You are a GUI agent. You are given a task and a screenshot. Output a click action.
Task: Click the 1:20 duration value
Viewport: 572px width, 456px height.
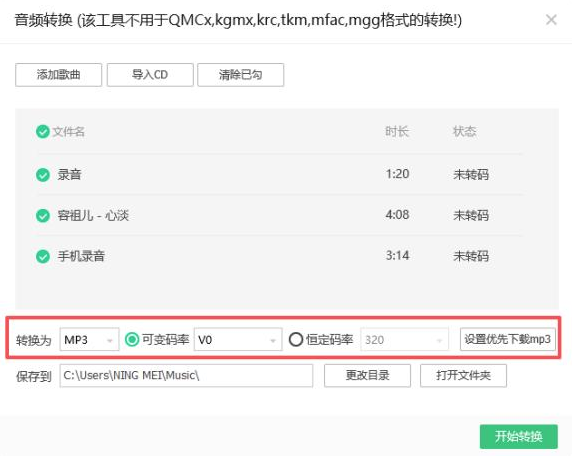(x=397, y=174)
